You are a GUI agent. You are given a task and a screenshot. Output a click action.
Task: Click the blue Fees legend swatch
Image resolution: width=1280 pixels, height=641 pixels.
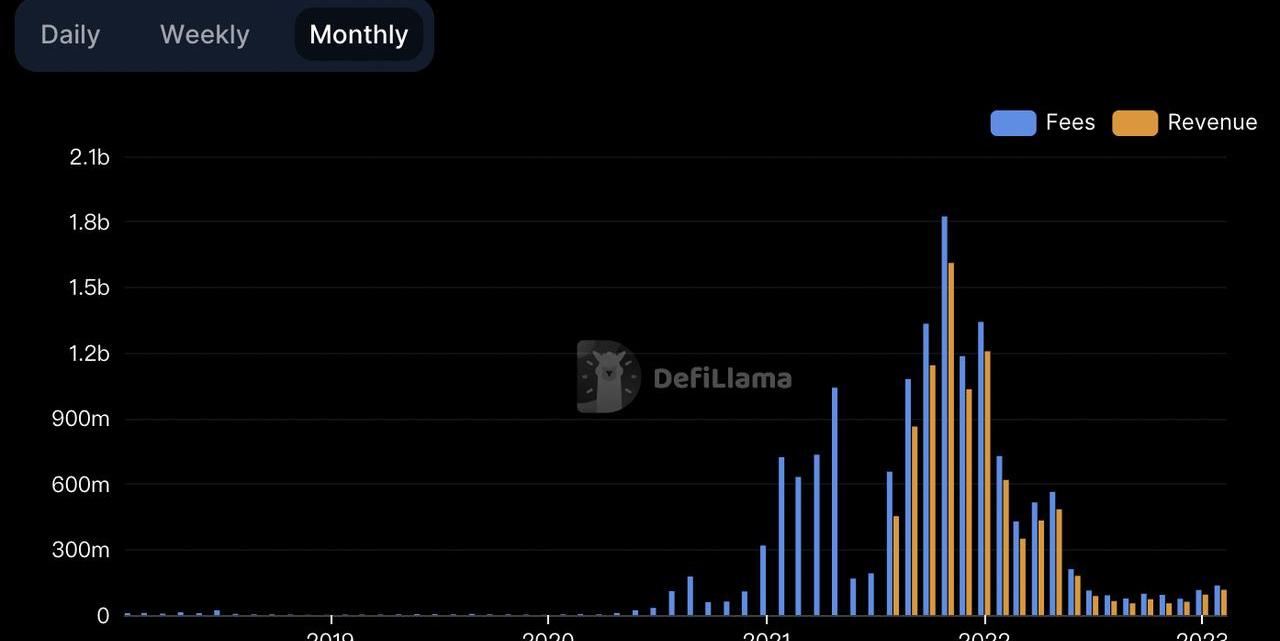(1012, 123)
